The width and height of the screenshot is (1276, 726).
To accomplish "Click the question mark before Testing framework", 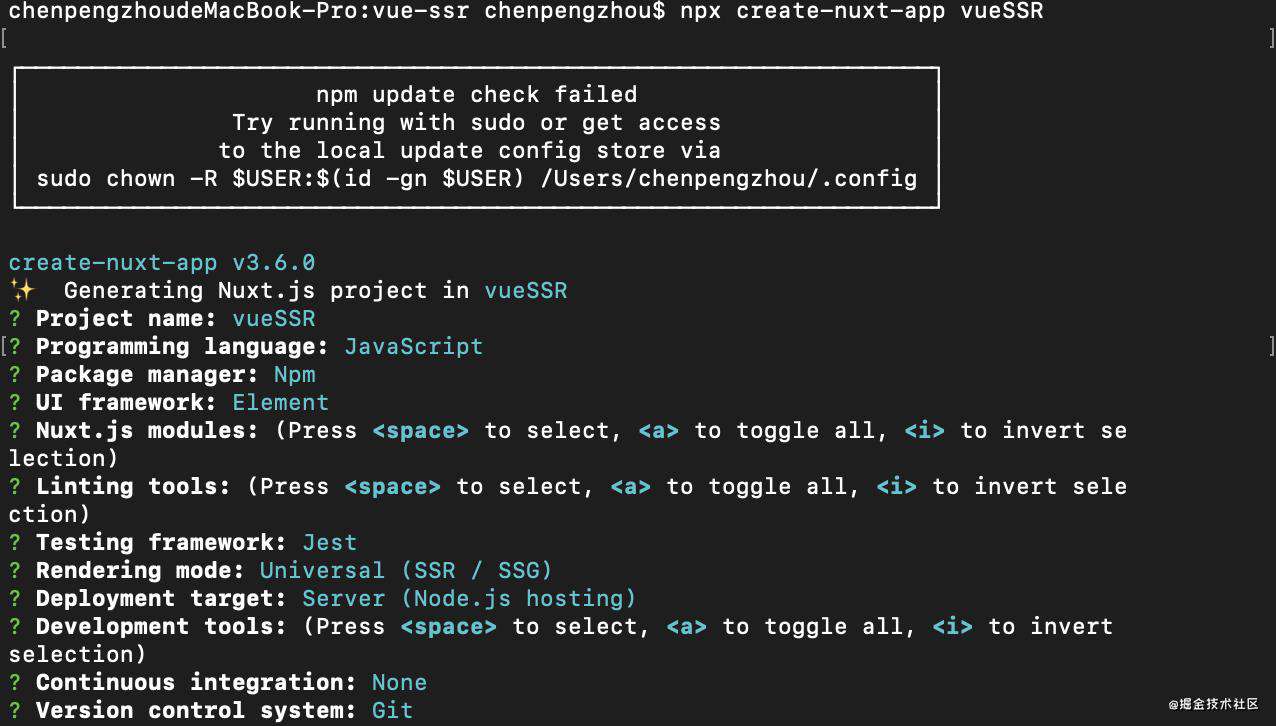I will tap(15, 542).
